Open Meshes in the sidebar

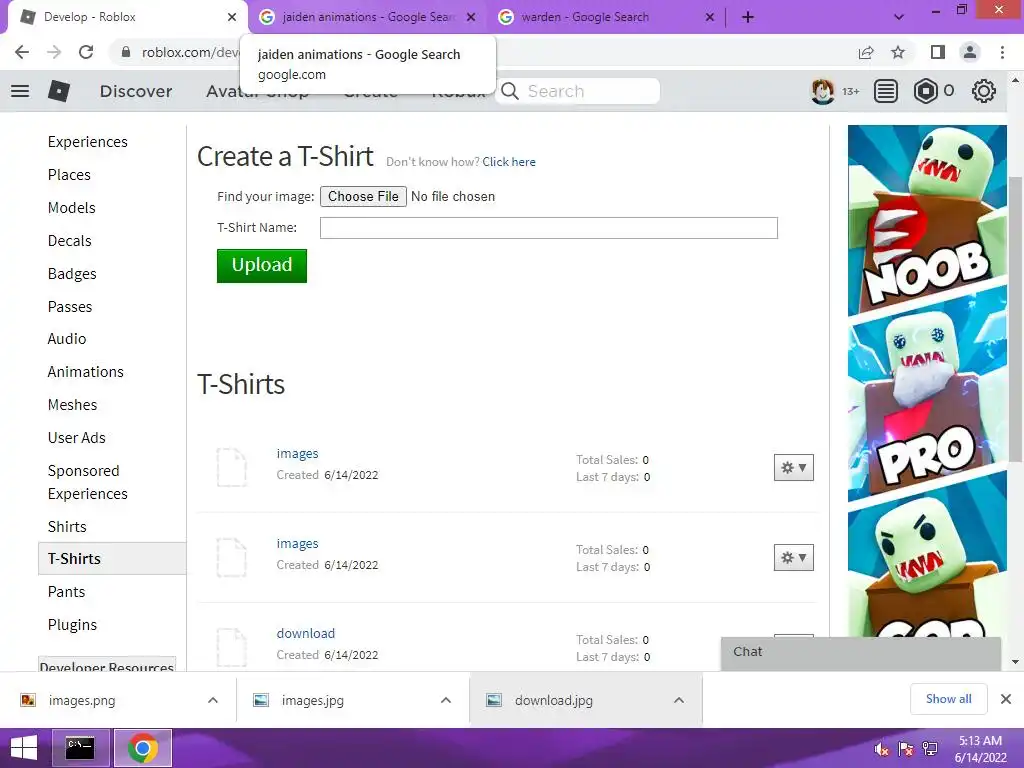(72, 404)
